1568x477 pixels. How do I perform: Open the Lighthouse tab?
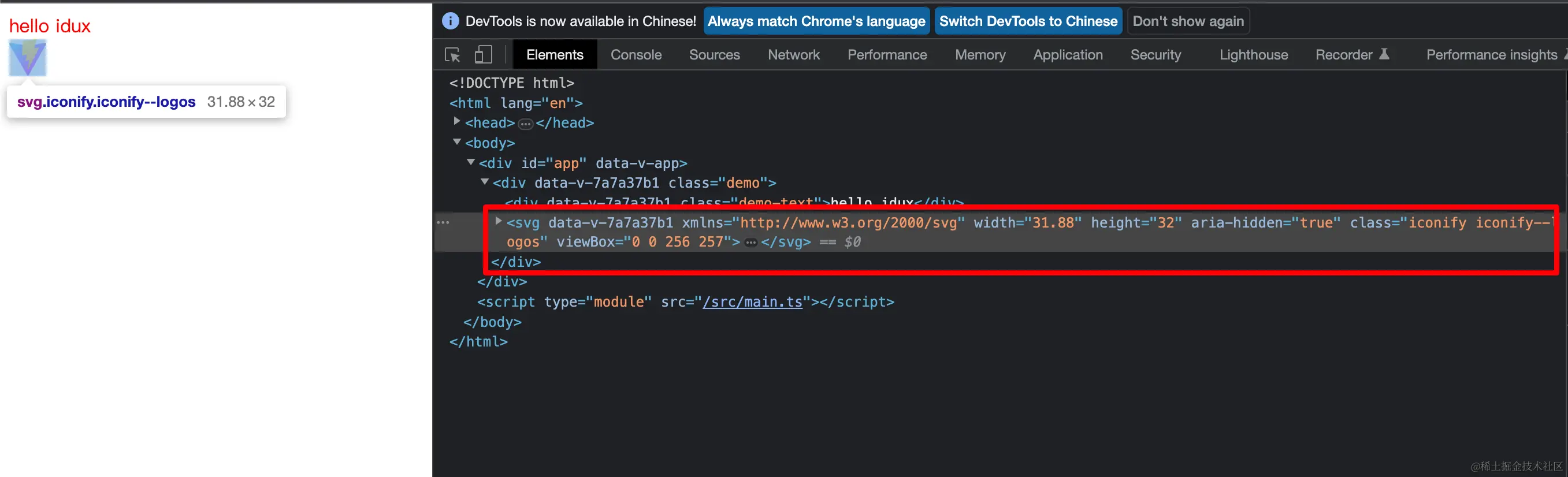click(x=1253, y=55)
